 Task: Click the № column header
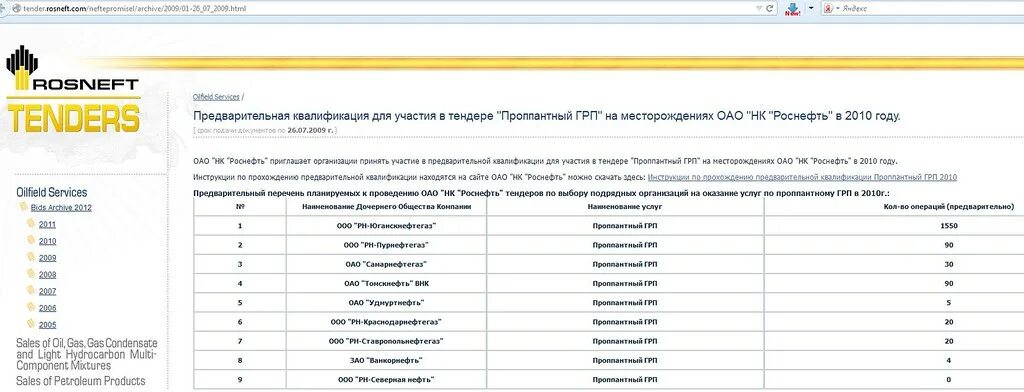click(240, 206)
